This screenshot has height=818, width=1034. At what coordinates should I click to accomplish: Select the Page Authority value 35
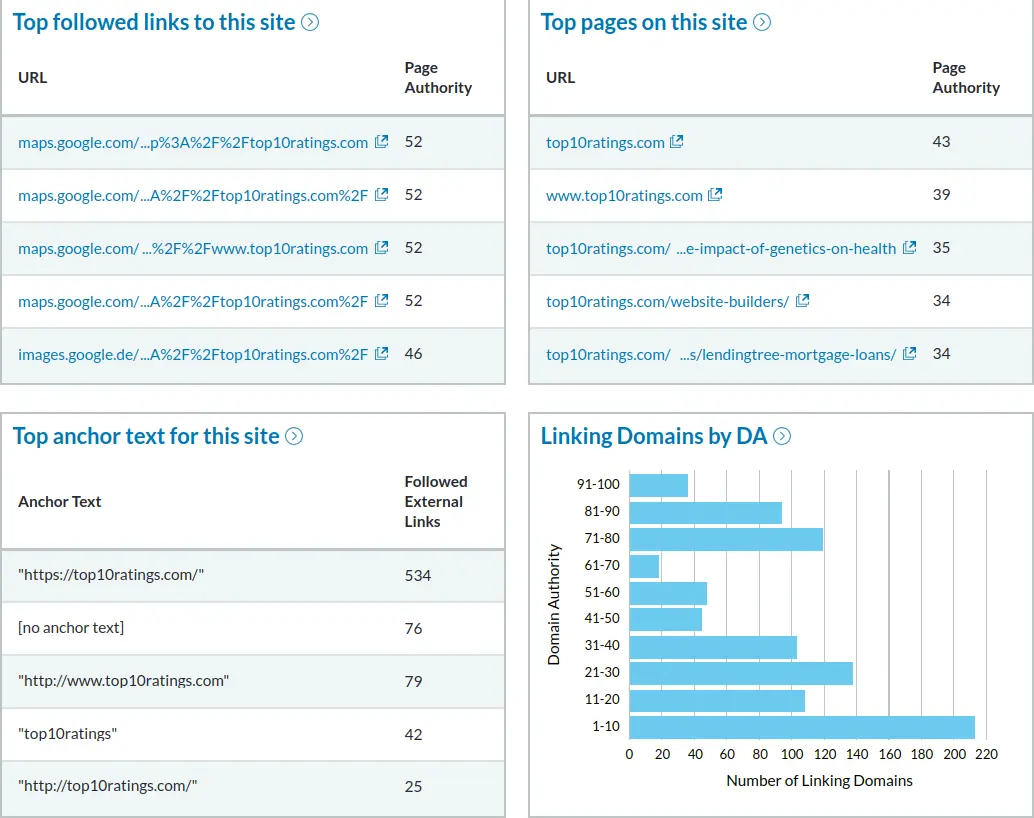click(942, 248)
